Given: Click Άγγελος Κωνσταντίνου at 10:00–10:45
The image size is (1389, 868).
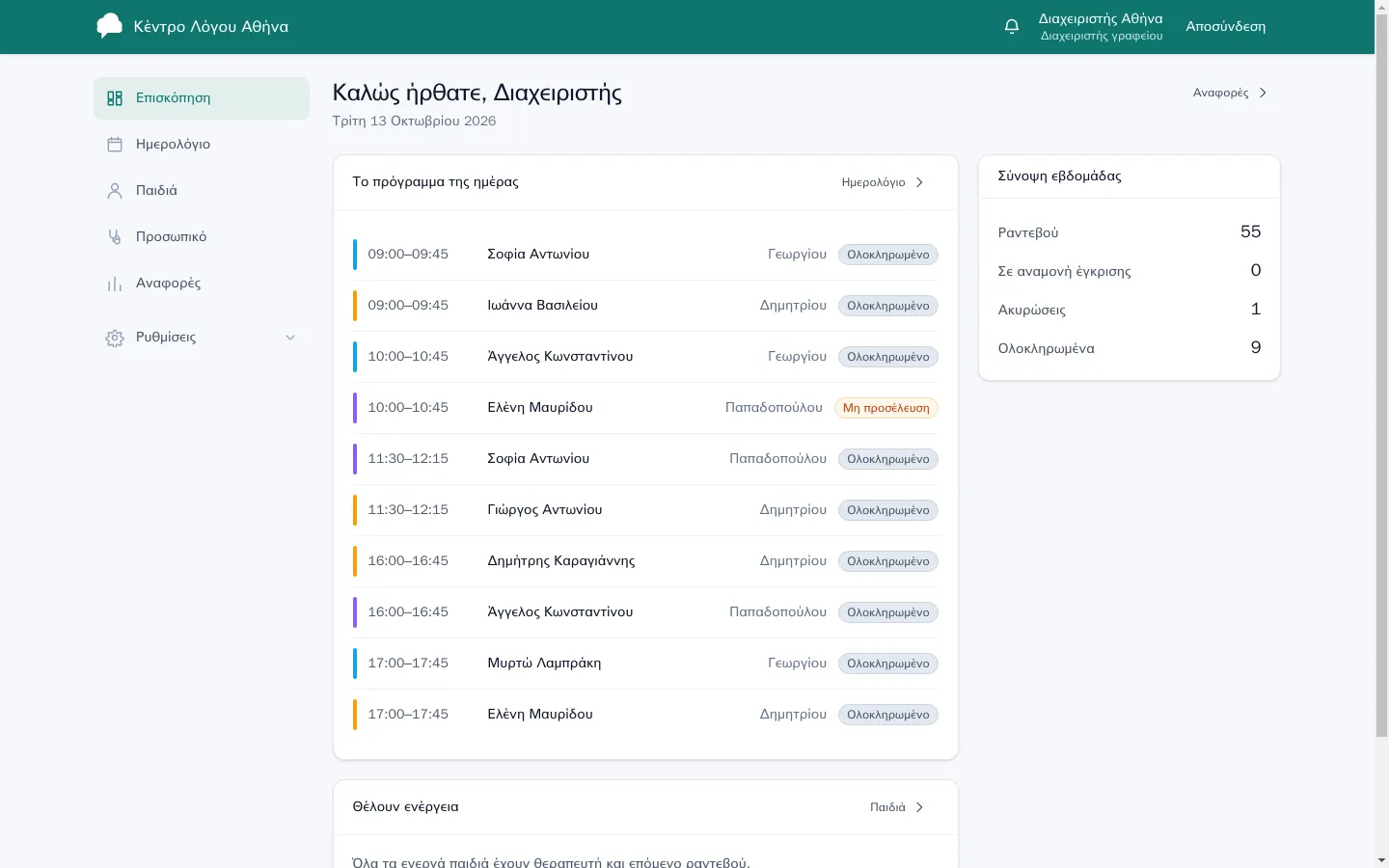Looking at the screenshot, I should click(560, 357).
